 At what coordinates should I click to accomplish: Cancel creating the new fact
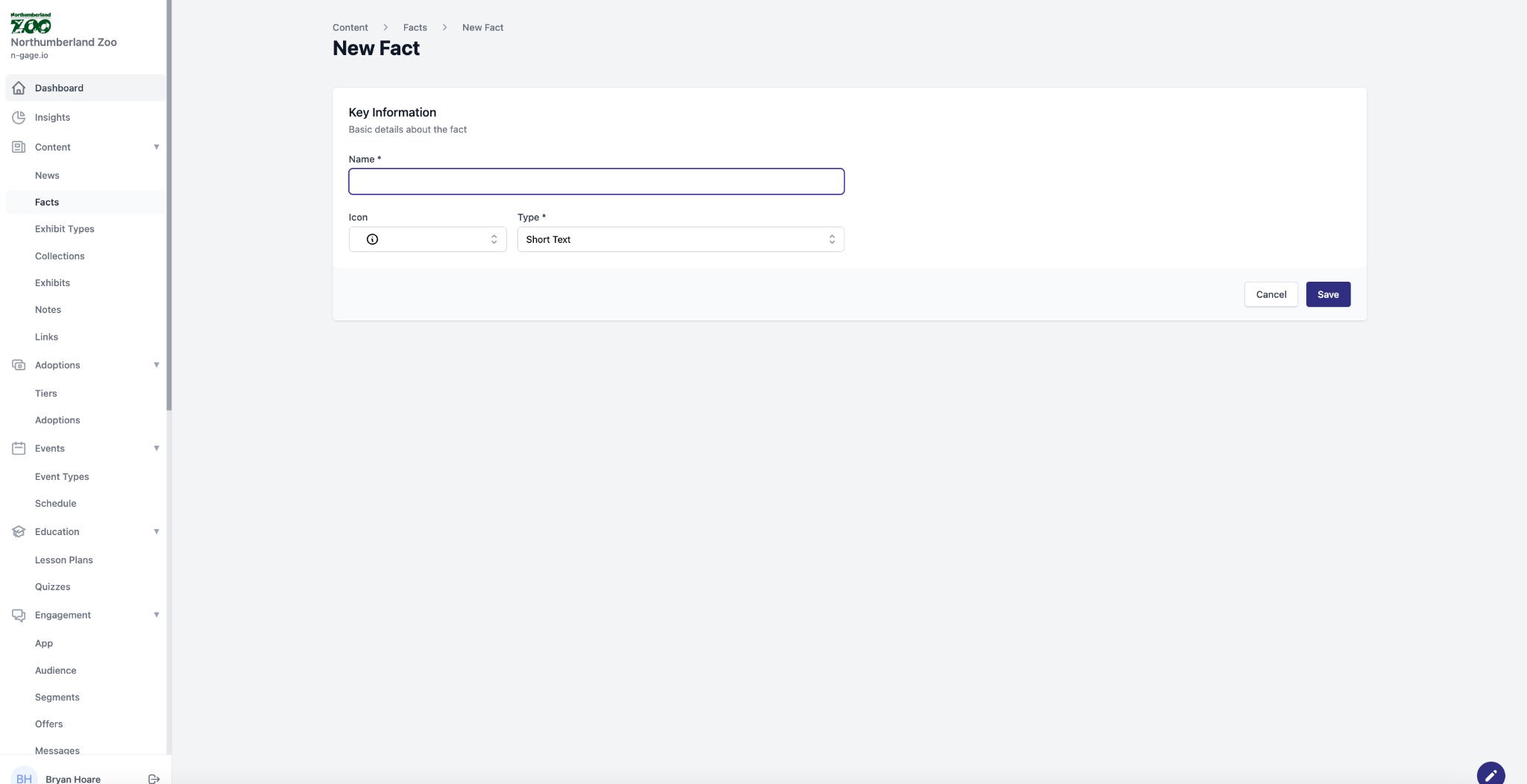tap(1271, 294)
